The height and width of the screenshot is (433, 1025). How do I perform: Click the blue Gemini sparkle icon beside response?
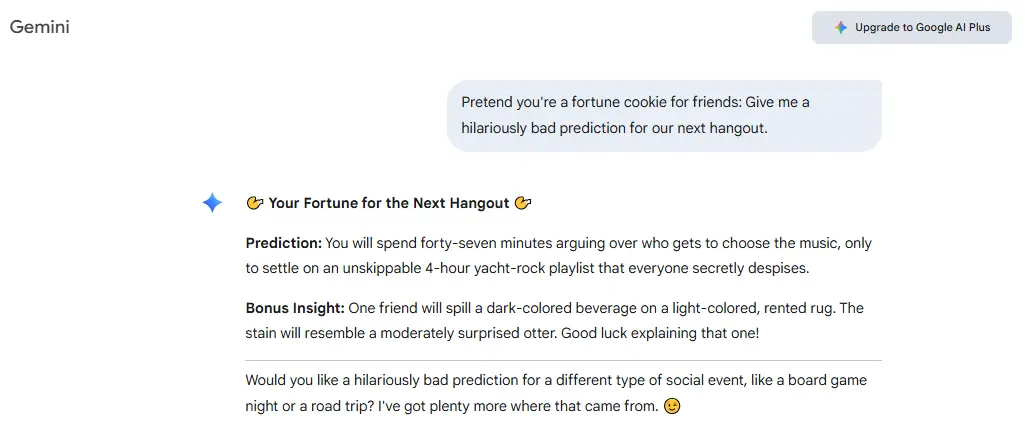point(212,203)
